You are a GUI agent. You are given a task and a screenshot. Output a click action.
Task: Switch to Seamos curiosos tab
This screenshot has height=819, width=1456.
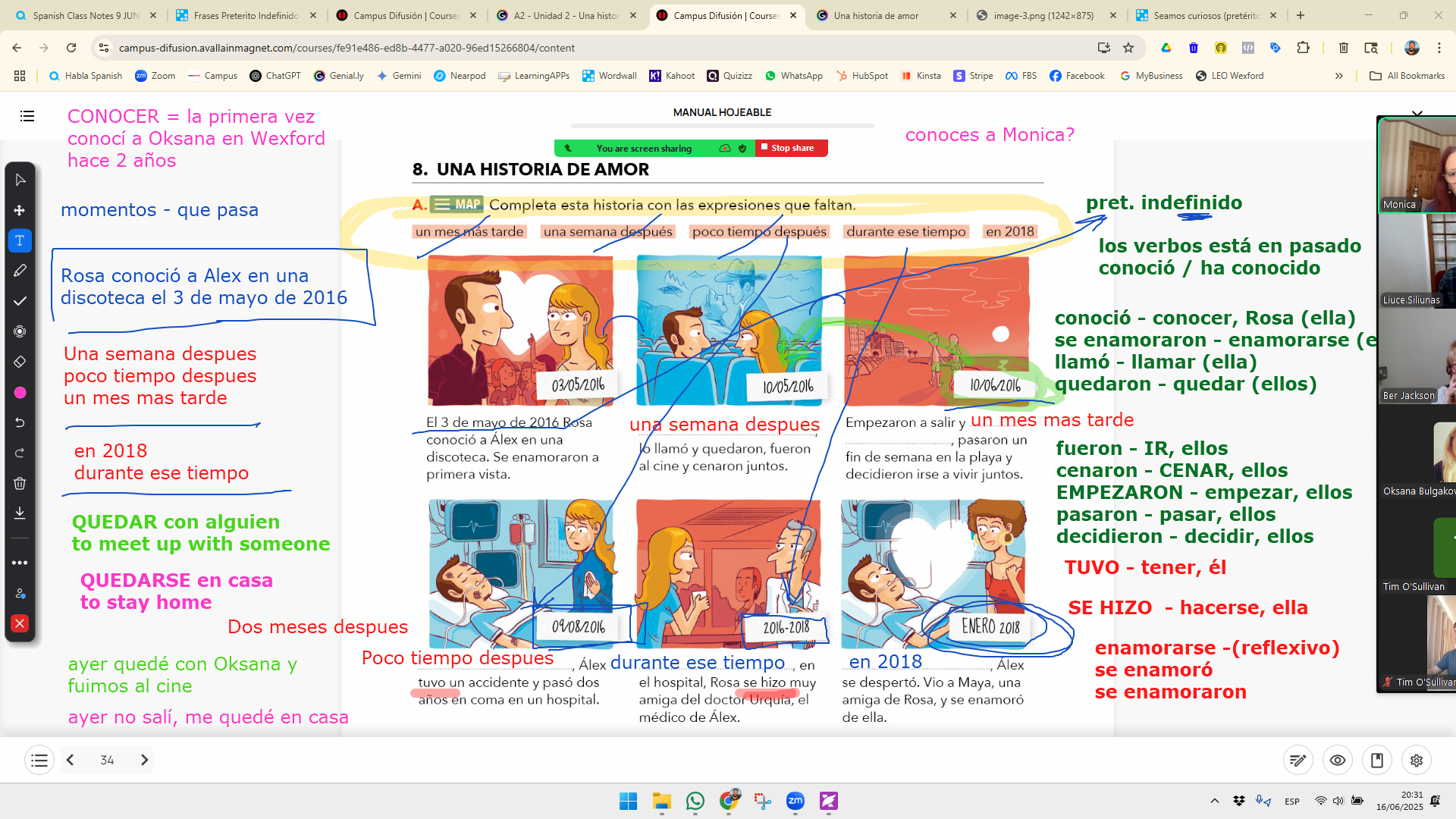pyautogui.click(x=1206, y=15)
